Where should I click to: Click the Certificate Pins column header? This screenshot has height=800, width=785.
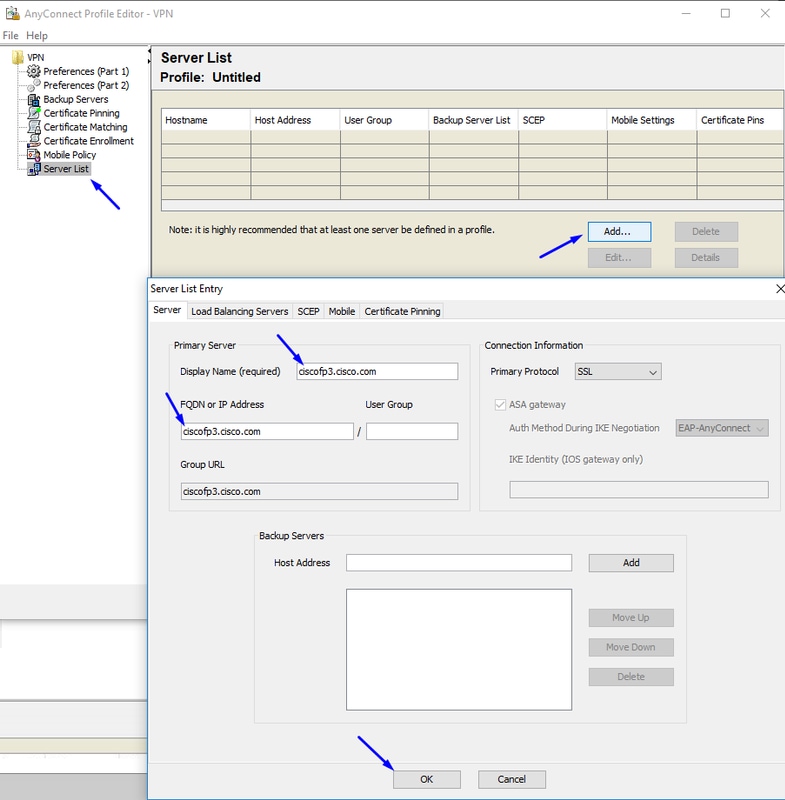740,120
